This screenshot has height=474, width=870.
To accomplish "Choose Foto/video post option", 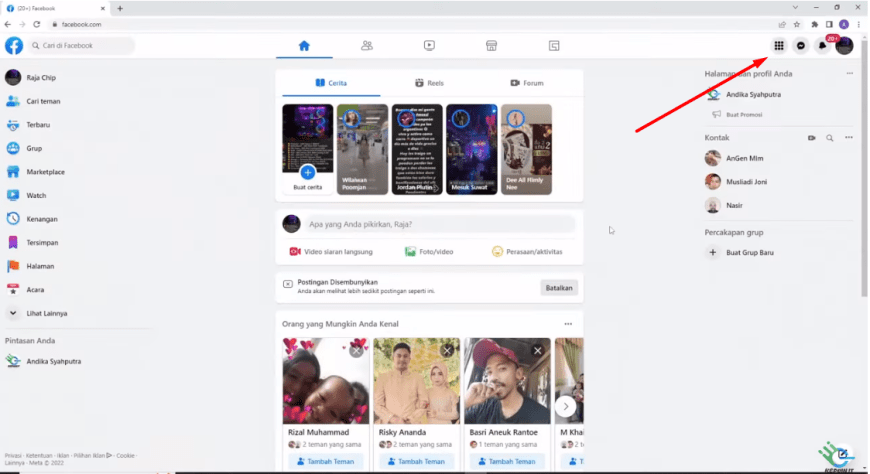I will point(429,252).
